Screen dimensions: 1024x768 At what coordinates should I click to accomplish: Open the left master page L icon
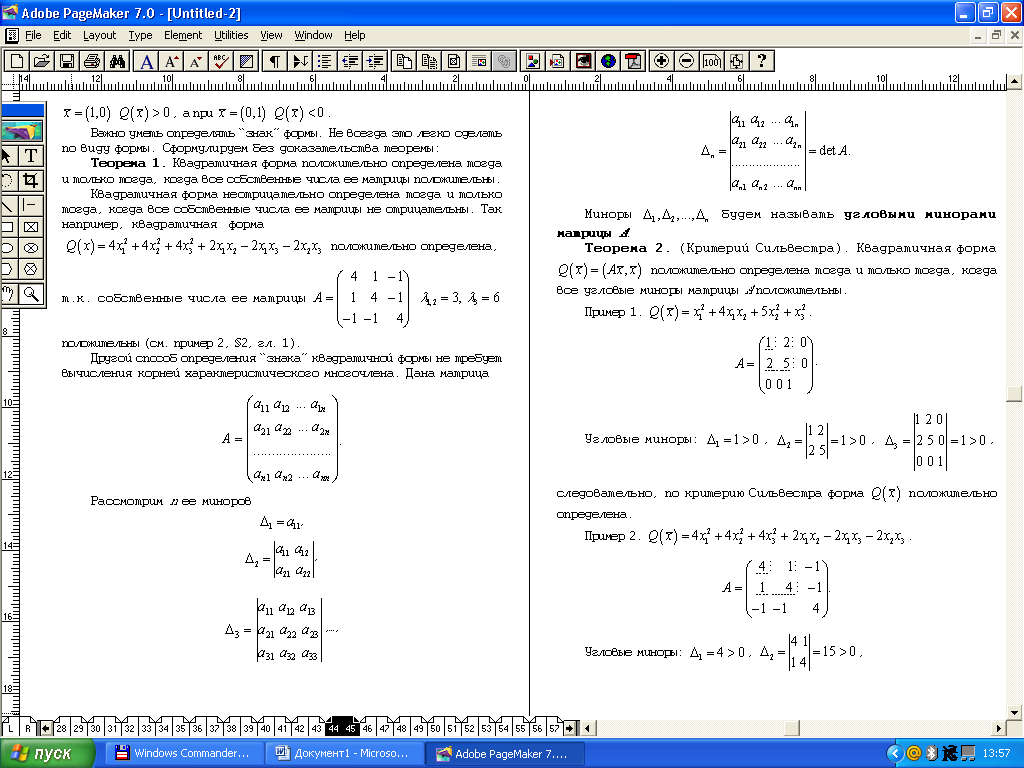10,728
